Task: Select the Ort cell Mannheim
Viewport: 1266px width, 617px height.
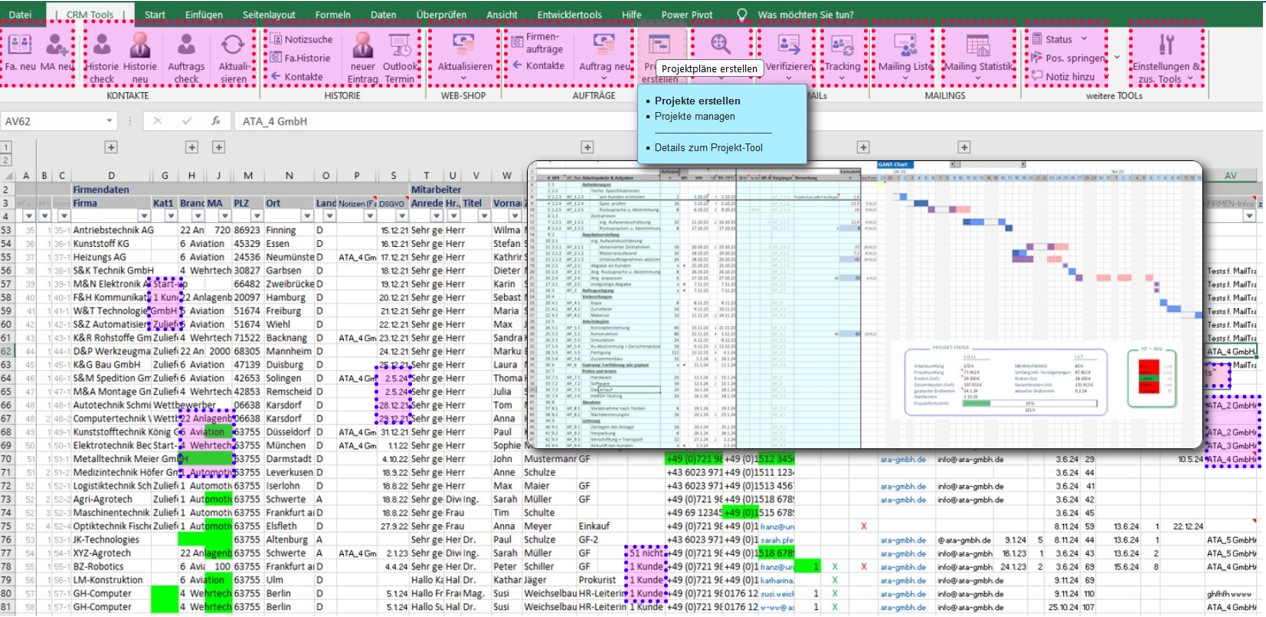Action: (x=289, y=351)
